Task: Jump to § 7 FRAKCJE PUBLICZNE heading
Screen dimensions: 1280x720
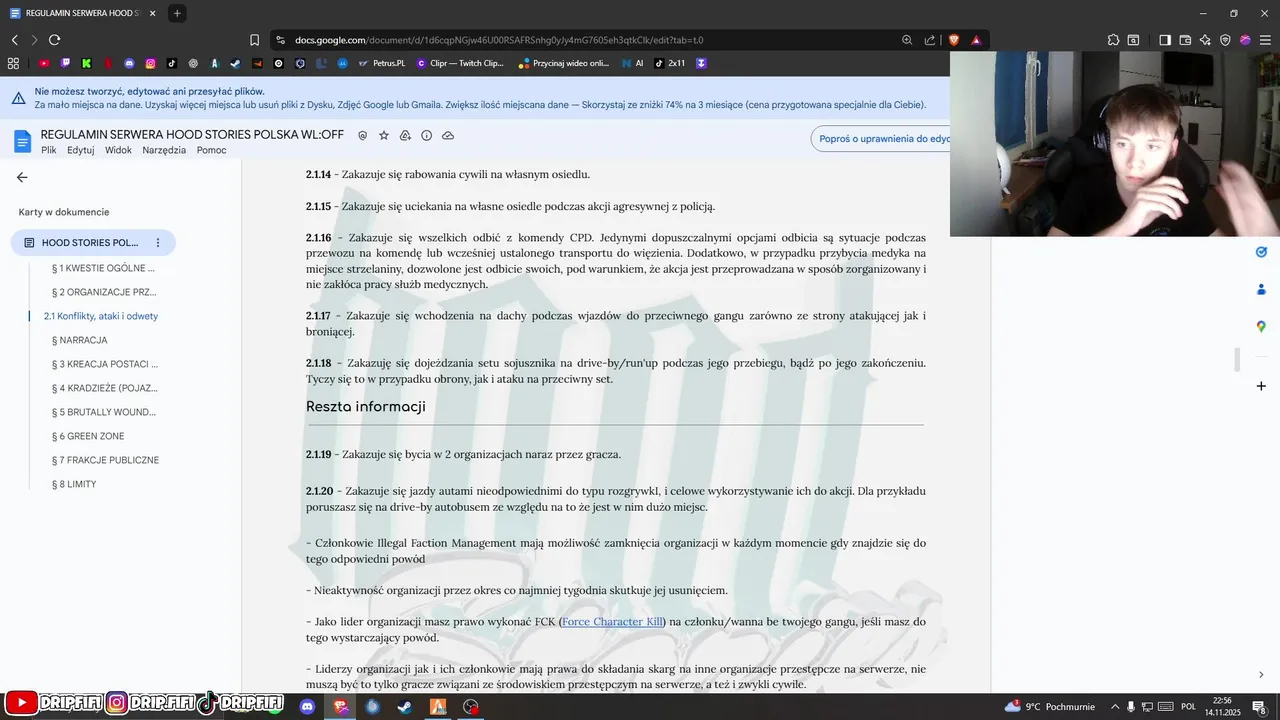Action: 105,460
